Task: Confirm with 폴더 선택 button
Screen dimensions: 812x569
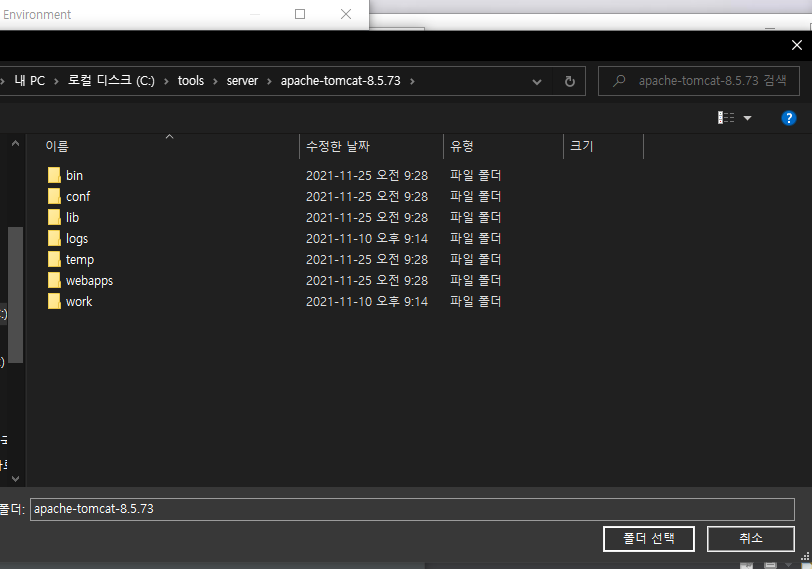Action: (648, 539)
